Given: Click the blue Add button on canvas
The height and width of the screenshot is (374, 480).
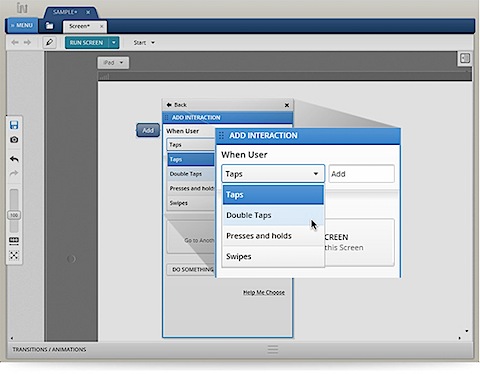Looking at the screenshot, I should tap(148, 130).
